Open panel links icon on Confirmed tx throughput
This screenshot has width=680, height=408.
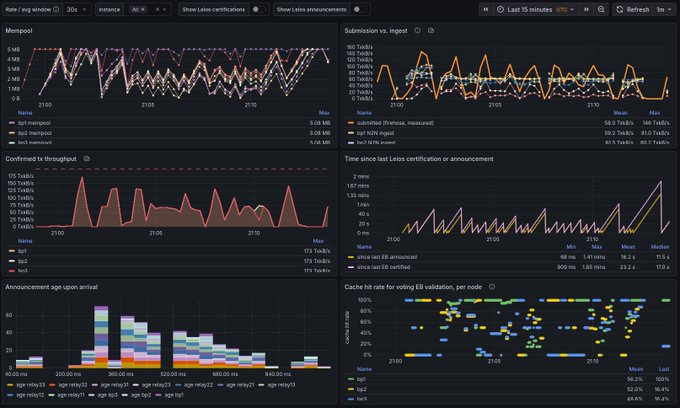pos(86,159)
